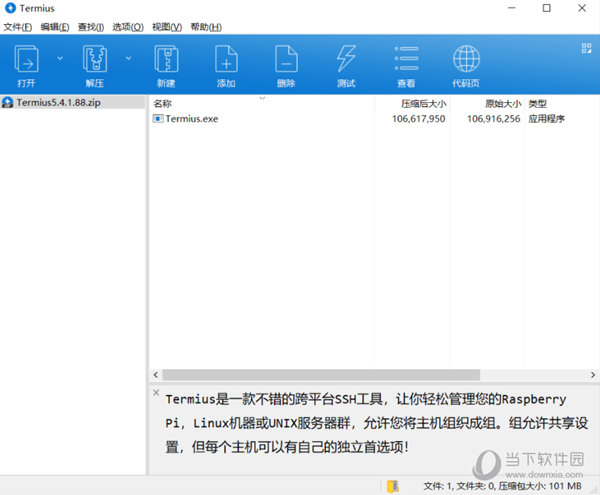Screen dimensions: 600x495
Task: Click the 删除 (Delete) file icon
Action: [286, 59]
